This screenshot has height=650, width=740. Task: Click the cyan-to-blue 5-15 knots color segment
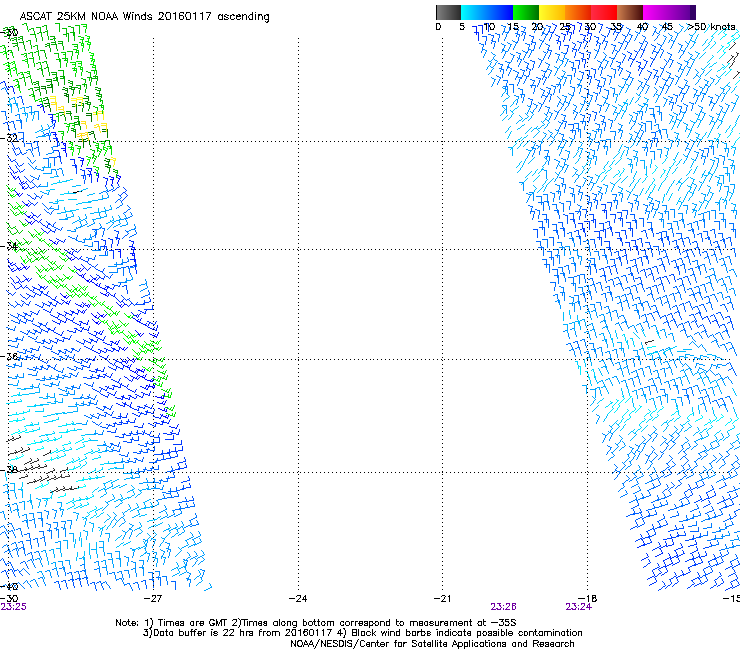(487, 12)
